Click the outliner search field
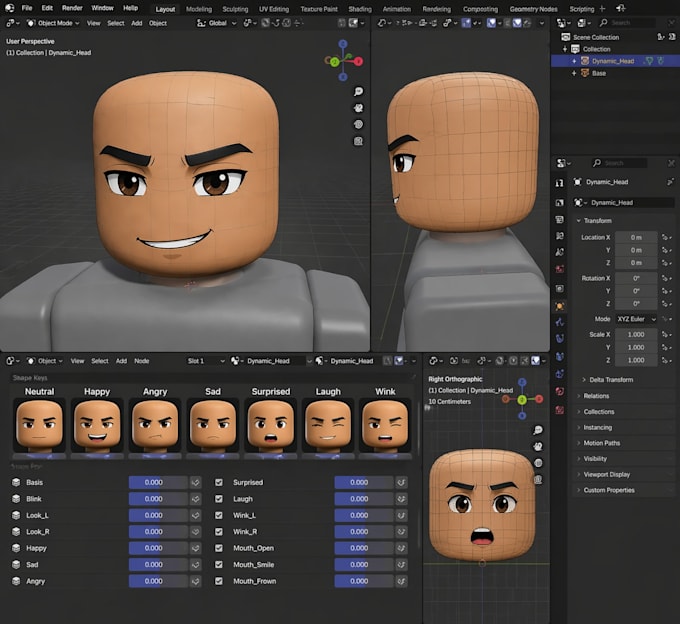Screen dimensions: 680x624 click(x=627, y=23)
